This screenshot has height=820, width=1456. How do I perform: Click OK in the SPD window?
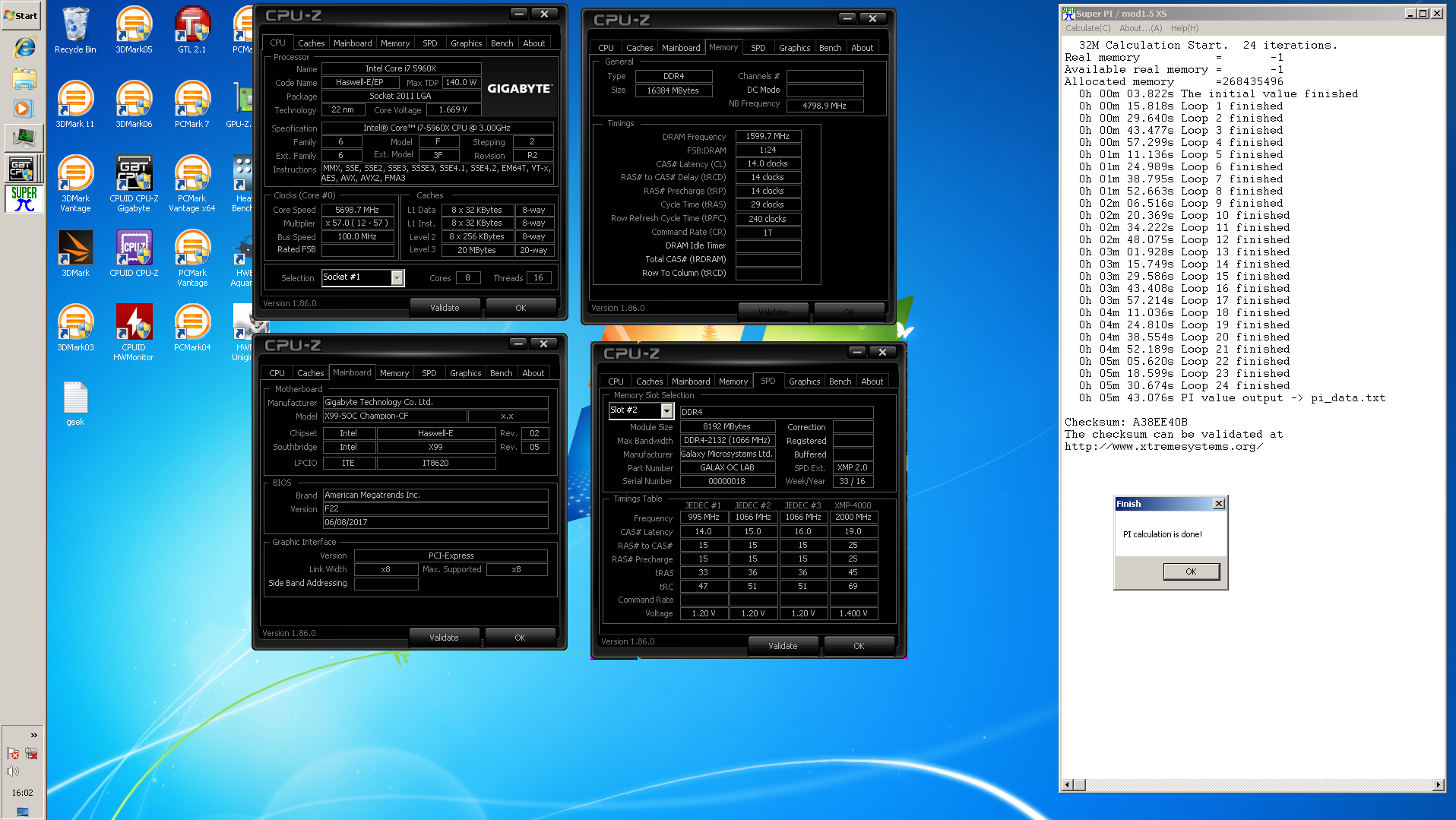coord(859,646)
